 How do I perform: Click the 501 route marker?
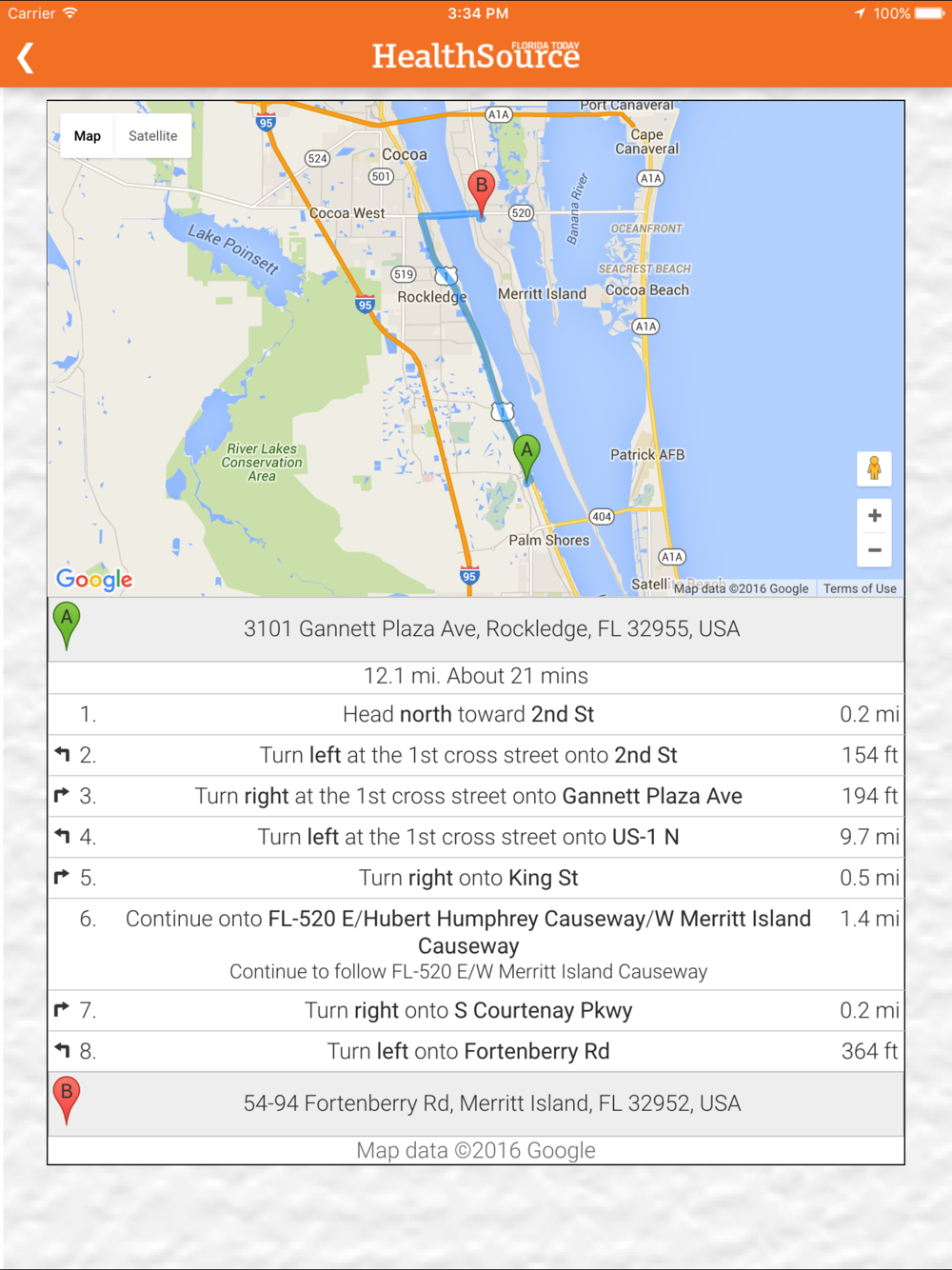pyautogui.click(x=381, y=176)
